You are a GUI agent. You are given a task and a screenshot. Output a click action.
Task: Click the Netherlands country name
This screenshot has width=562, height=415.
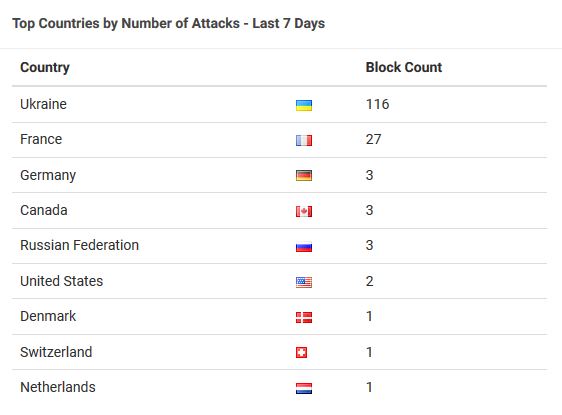58,387
